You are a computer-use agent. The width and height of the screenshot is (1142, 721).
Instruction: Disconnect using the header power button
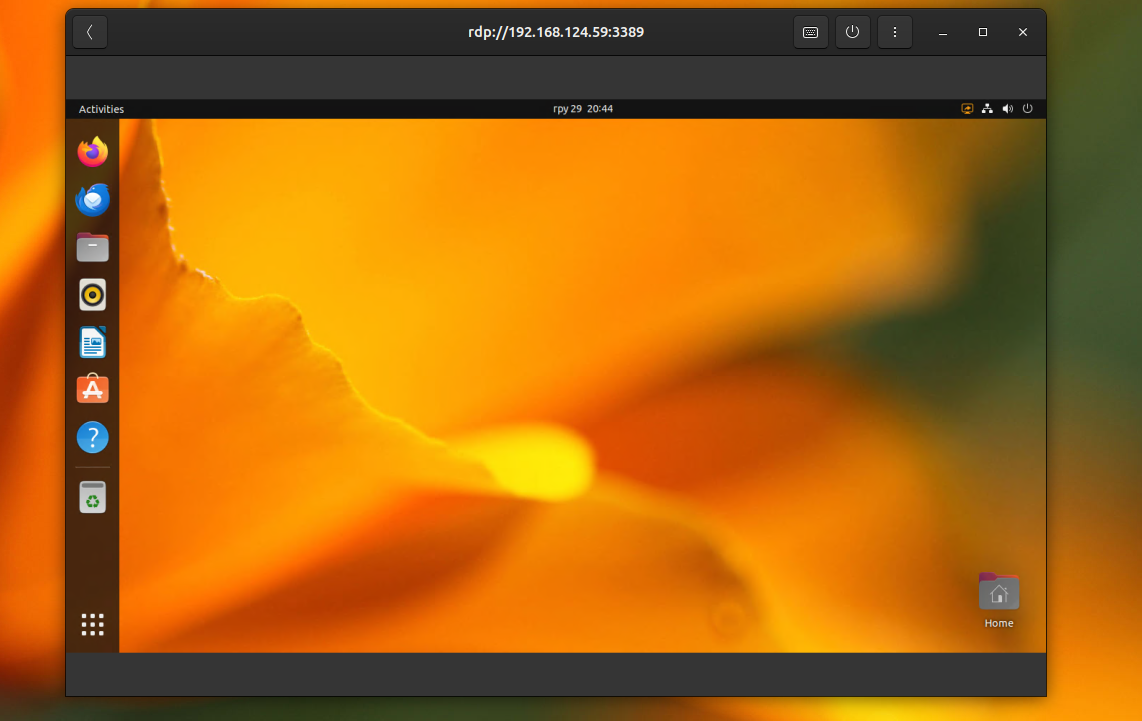click(853, 32)
